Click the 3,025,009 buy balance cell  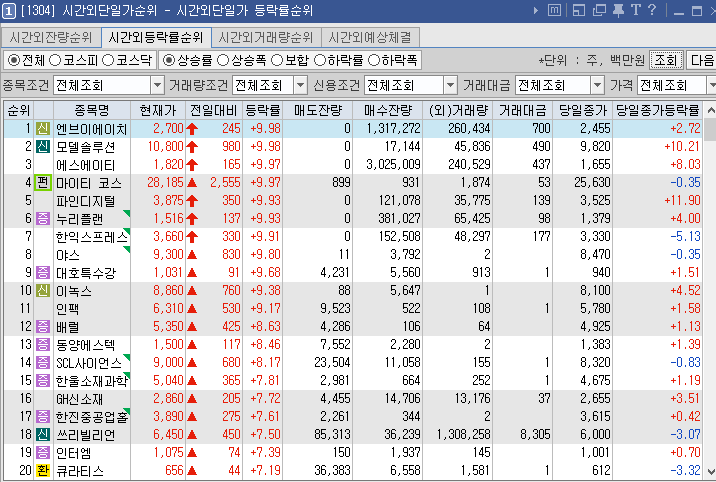click(x=393, y=165)
